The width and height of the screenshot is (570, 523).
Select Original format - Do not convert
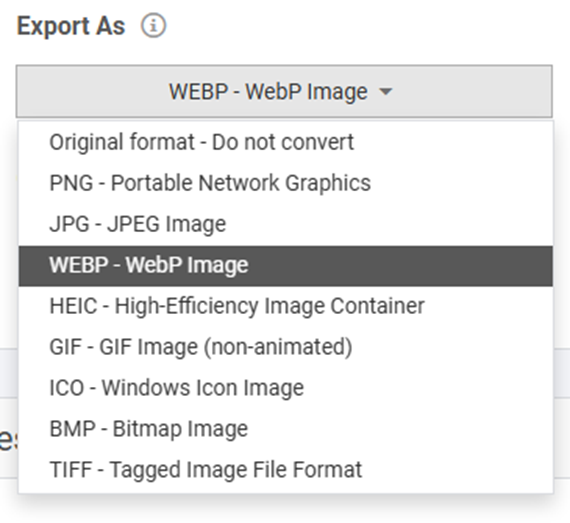(x=286, y=142)
